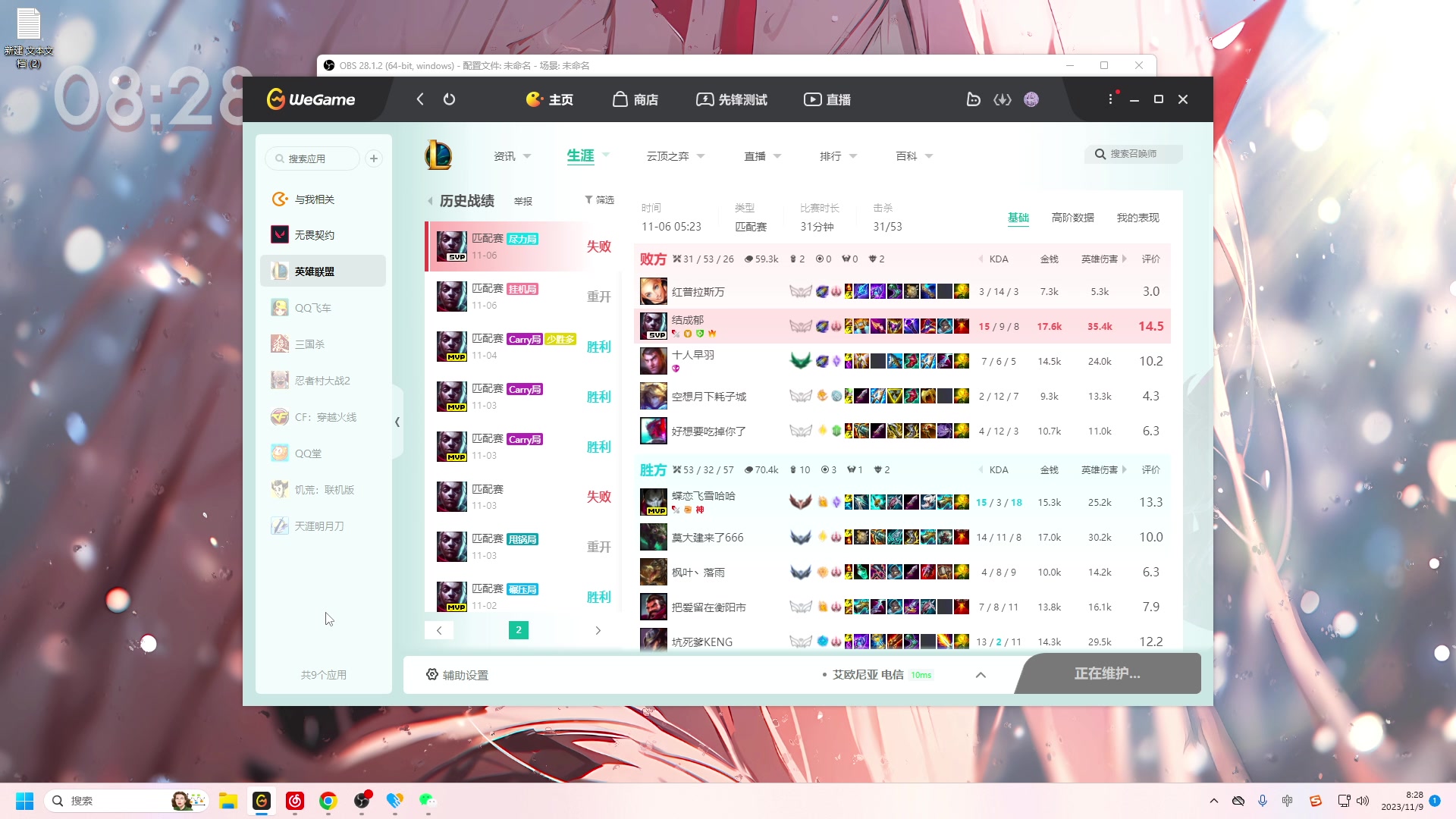The height and width of the screenshot is (819, 1456).
Task: Open OBS from the taskbar
Action: (x=362, y=801)
